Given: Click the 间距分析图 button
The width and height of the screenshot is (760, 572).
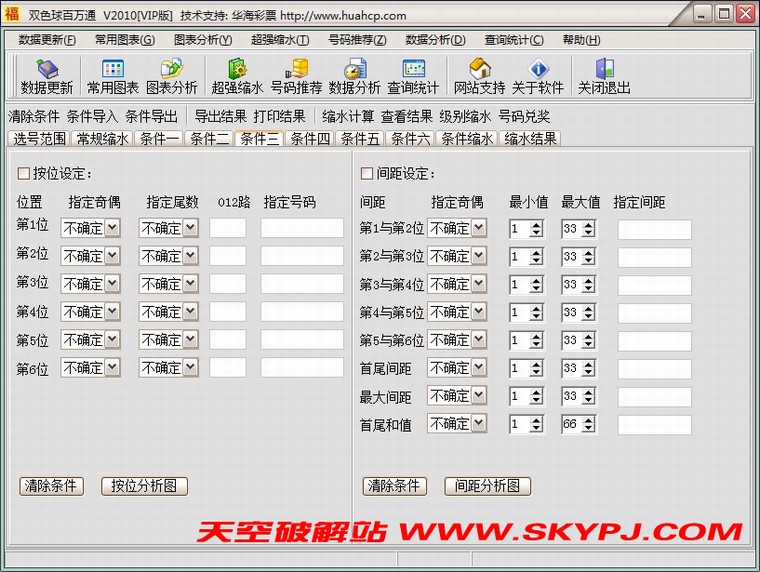Looking at the screenshot, I should coord(487,486).
